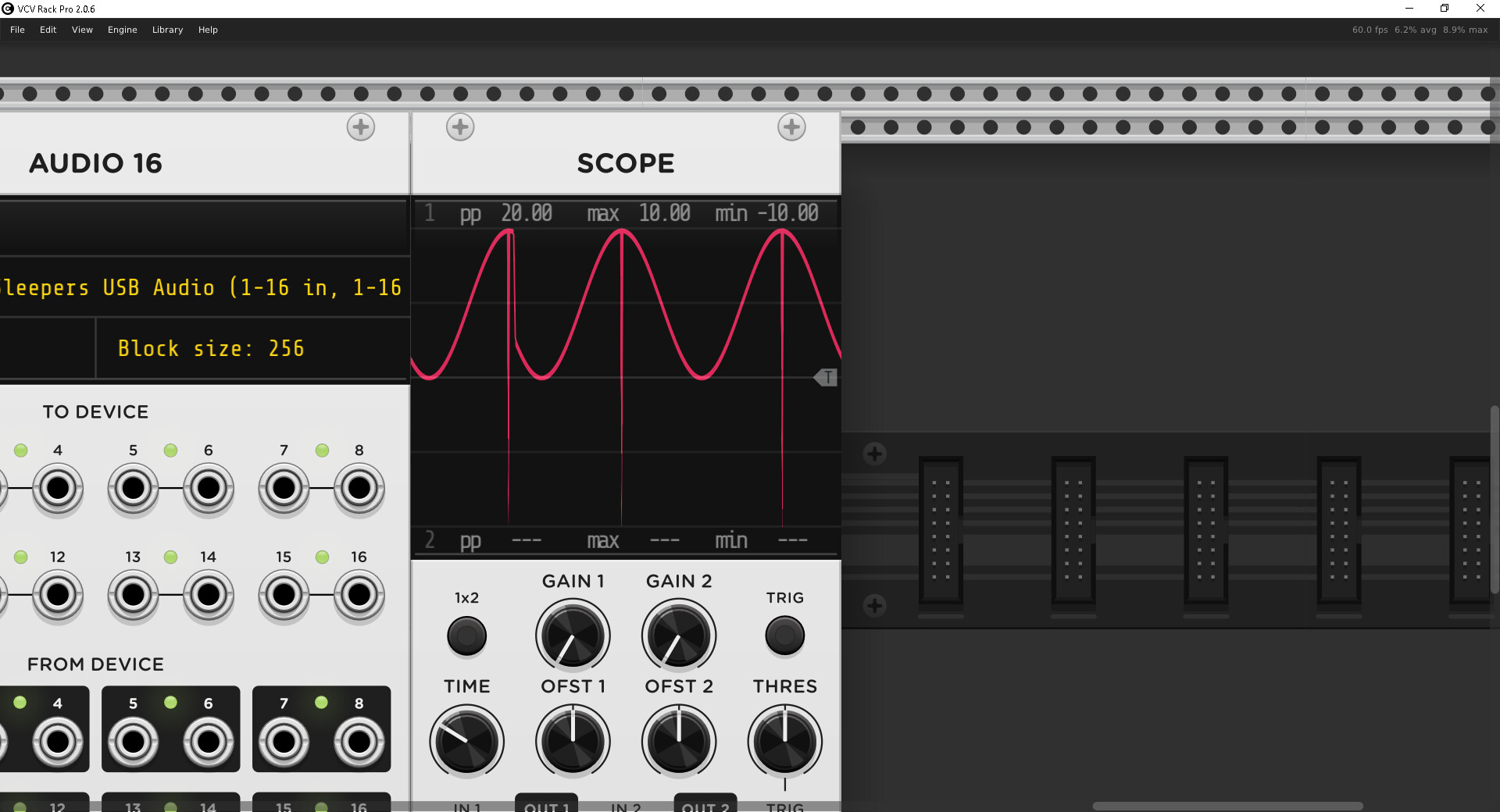Viewport: 1500px width, 812px height.
Task: Open the Edit menu
Action: point(48,30)
